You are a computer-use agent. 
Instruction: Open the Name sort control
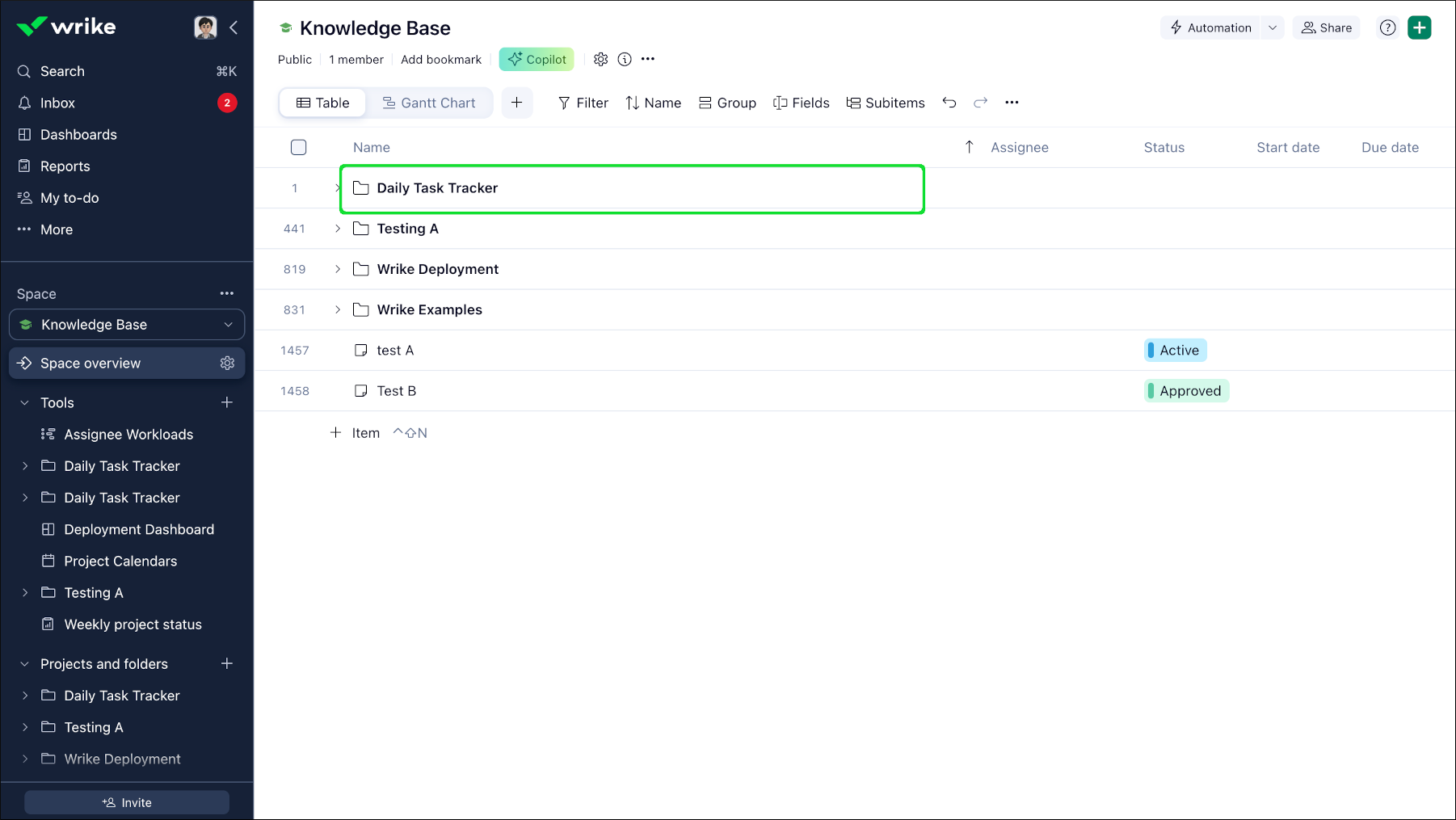(x=654, y=103)
